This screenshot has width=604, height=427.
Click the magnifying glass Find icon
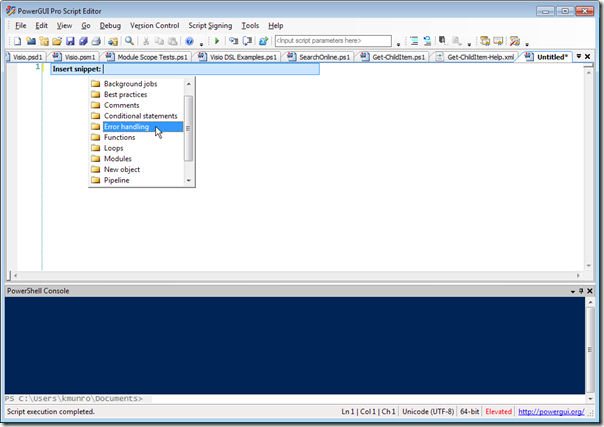pyautogui.click(x=129, y=41)
